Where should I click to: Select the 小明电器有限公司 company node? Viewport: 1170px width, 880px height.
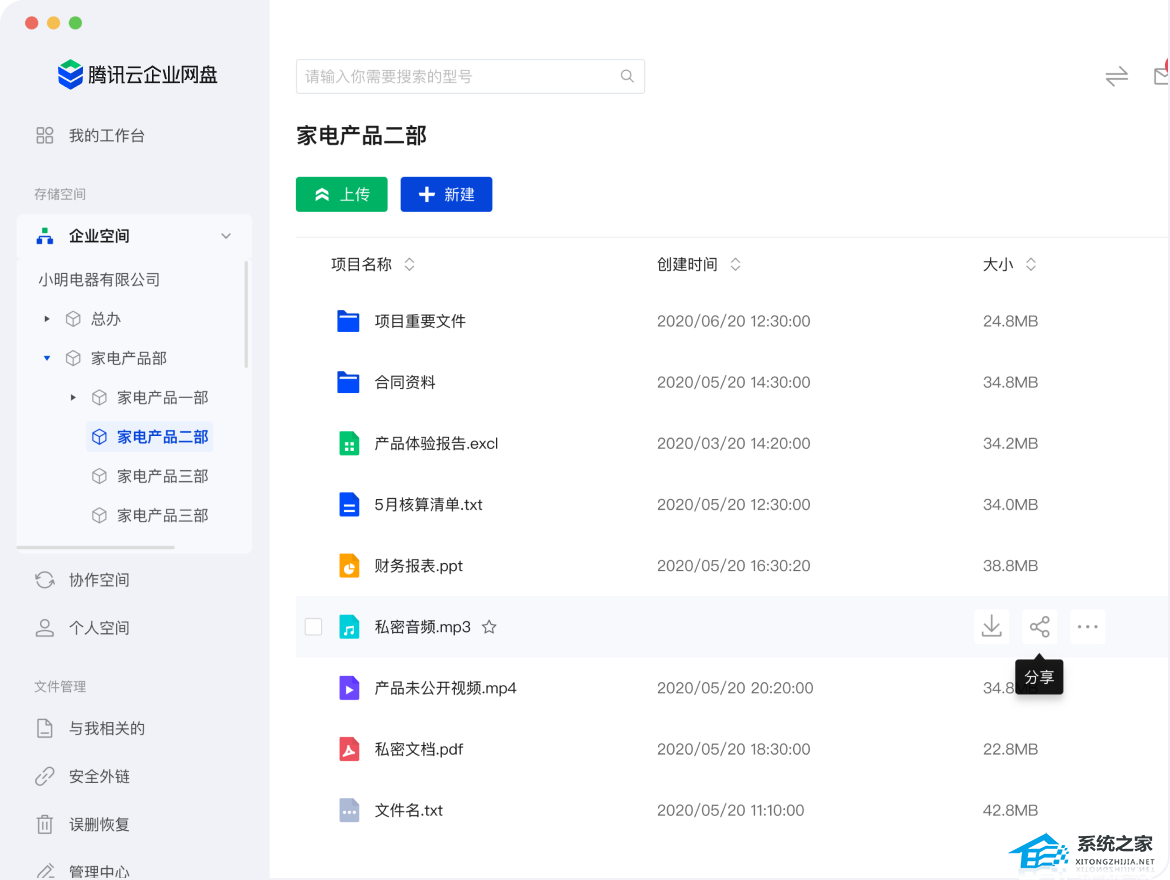coord(99,280)
